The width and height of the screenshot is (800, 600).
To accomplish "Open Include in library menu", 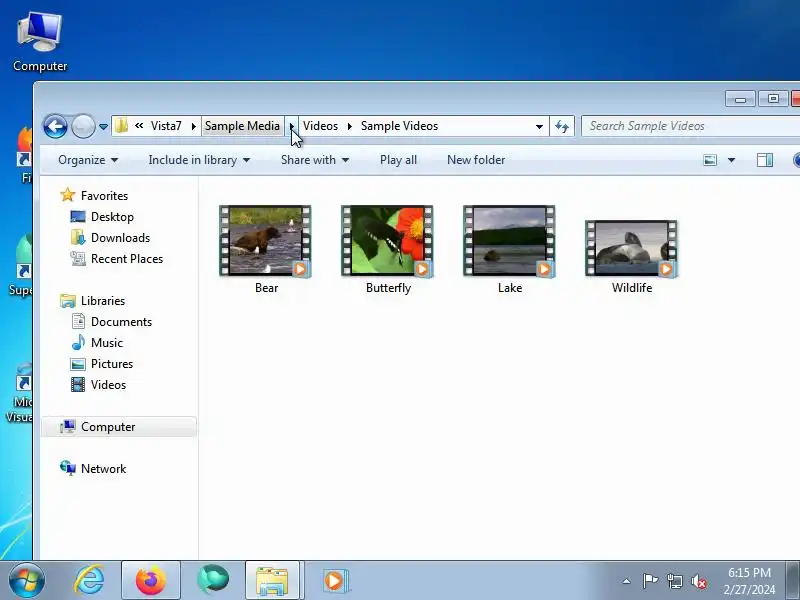I will click(x=199, y=160).
